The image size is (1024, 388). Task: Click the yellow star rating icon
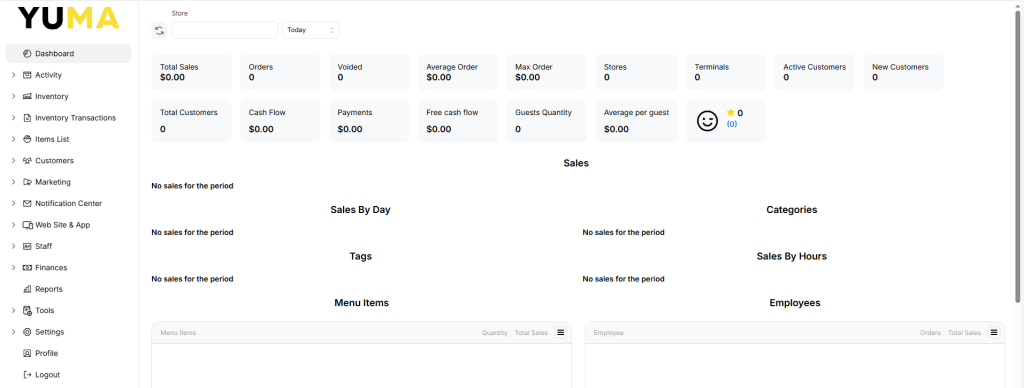[x=731, y=112]
